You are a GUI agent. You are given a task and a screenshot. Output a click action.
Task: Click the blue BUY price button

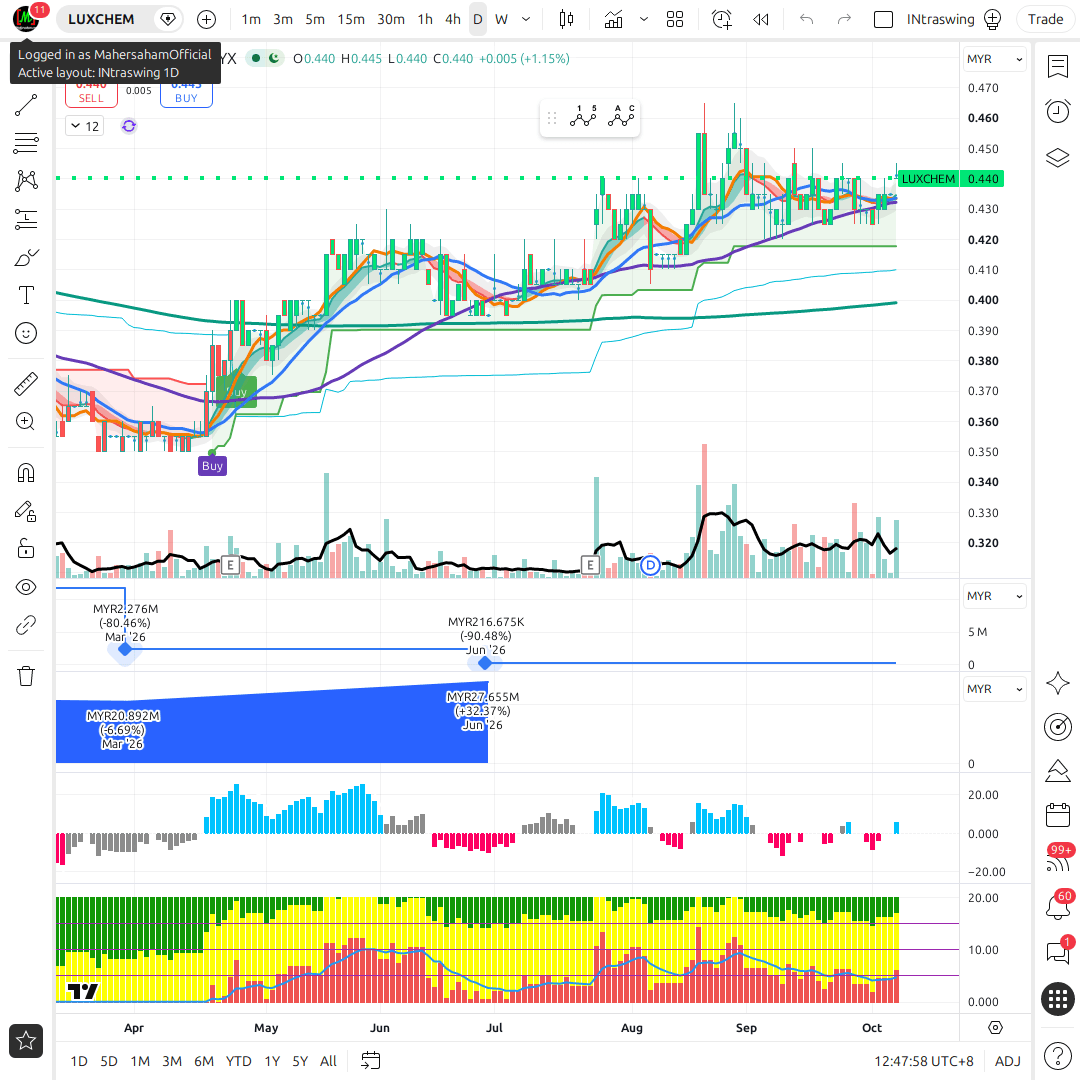[x=186, y=95]
